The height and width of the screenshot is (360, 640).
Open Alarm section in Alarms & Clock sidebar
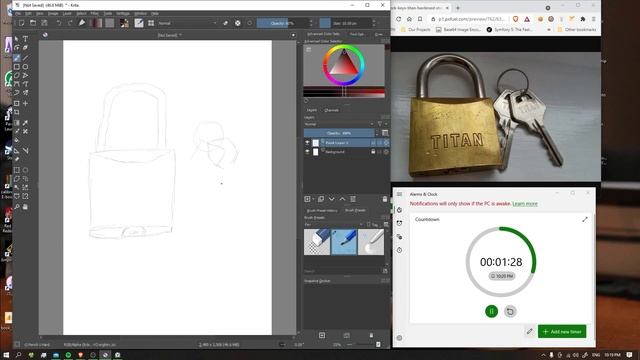[400, 223]
